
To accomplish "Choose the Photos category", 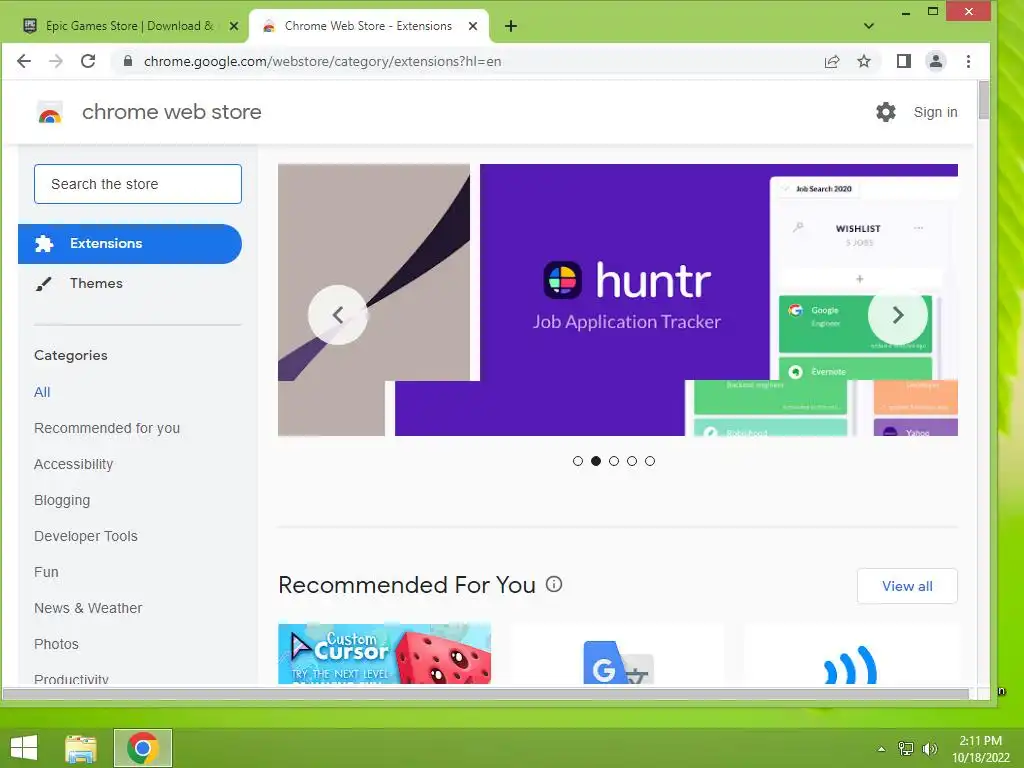I will (x=56, y=644).
